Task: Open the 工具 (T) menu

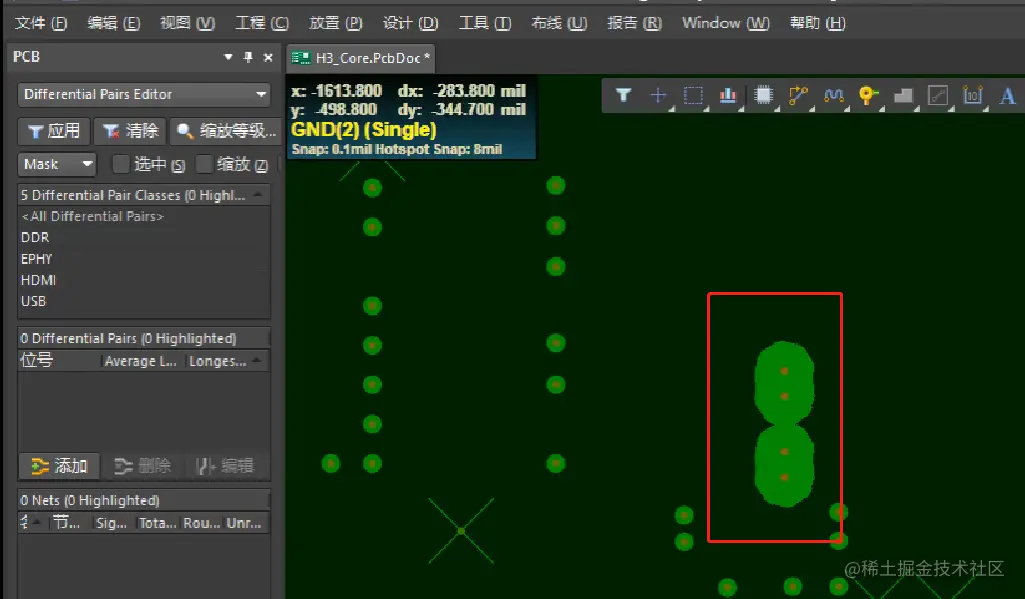Action: click(x=485, y=24)
